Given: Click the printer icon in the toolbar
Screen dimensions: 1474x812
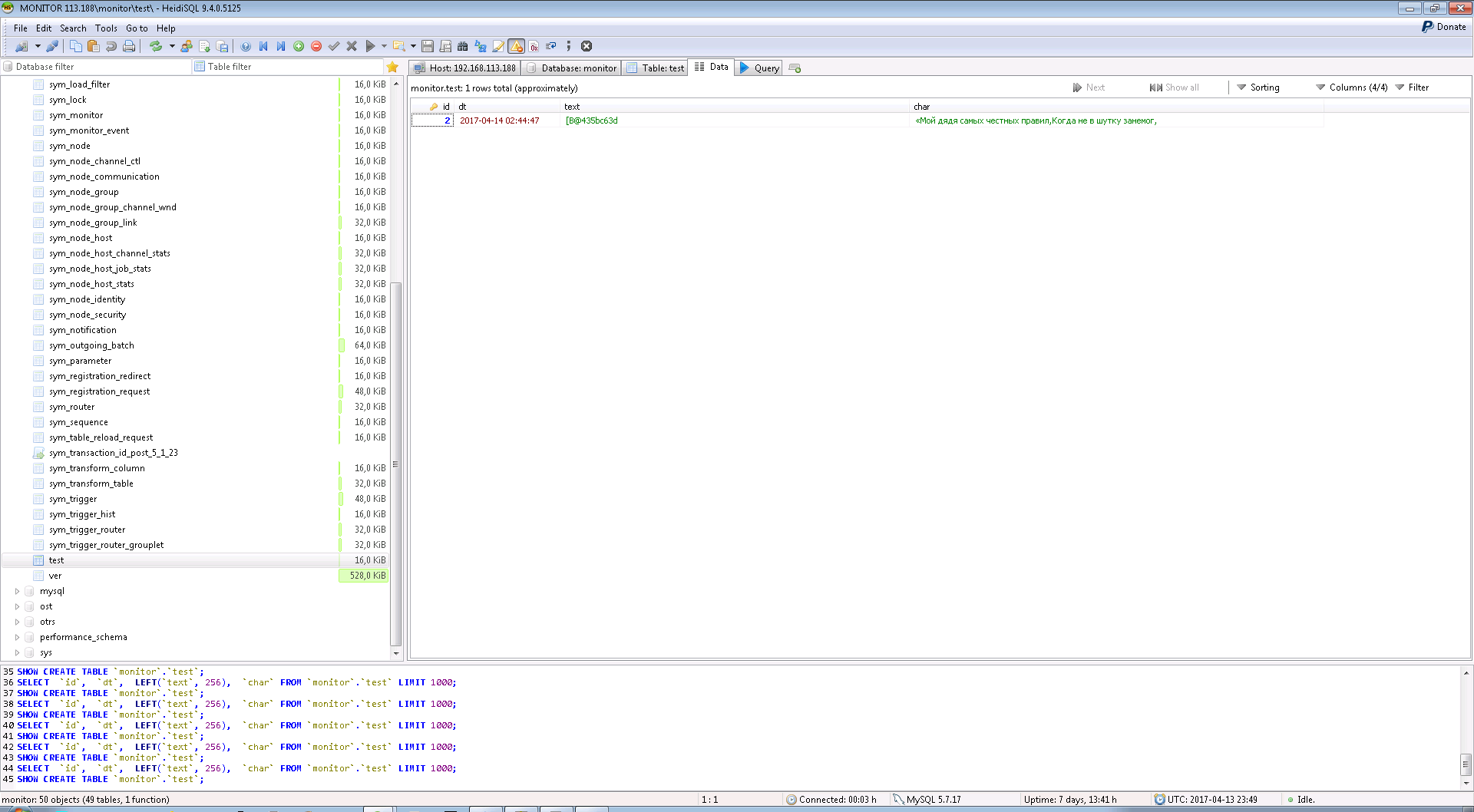Looking at the screenshot, I should 129,46.
